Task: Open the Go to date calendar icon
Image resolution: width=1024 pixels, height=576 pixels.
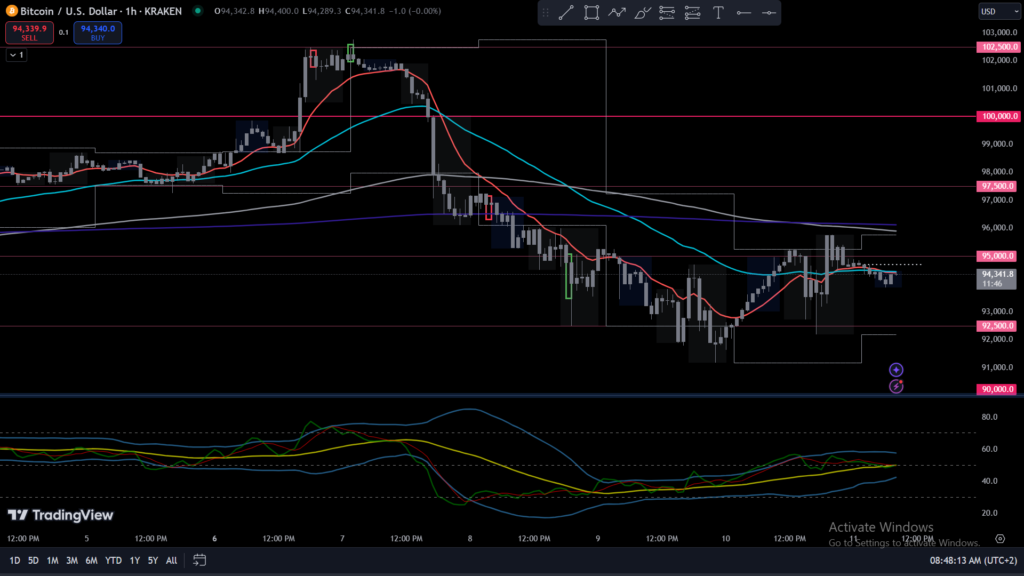Action: (200, 560)
